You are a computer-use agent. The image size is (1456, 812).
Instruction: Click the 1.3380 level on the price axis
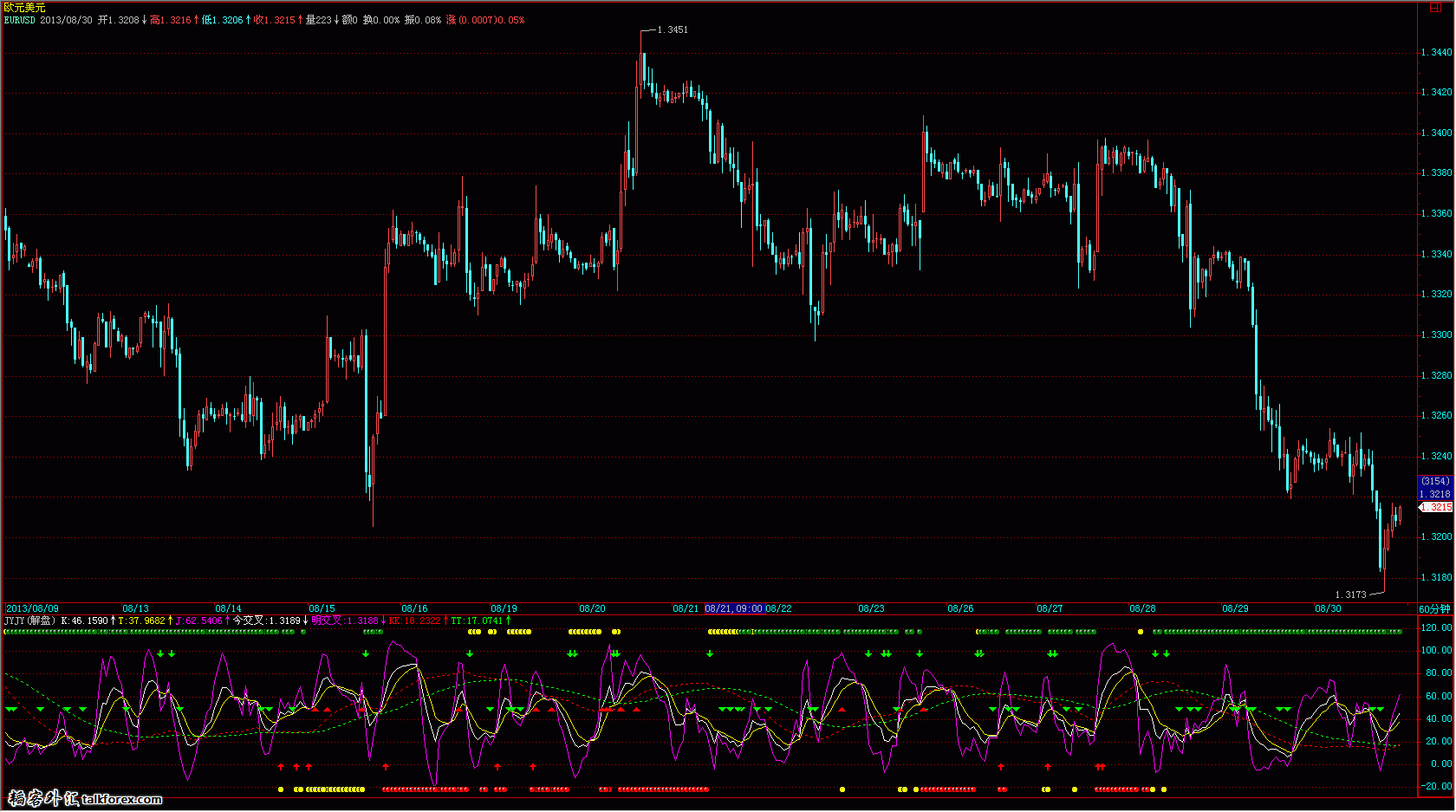tap(1436, 172)
